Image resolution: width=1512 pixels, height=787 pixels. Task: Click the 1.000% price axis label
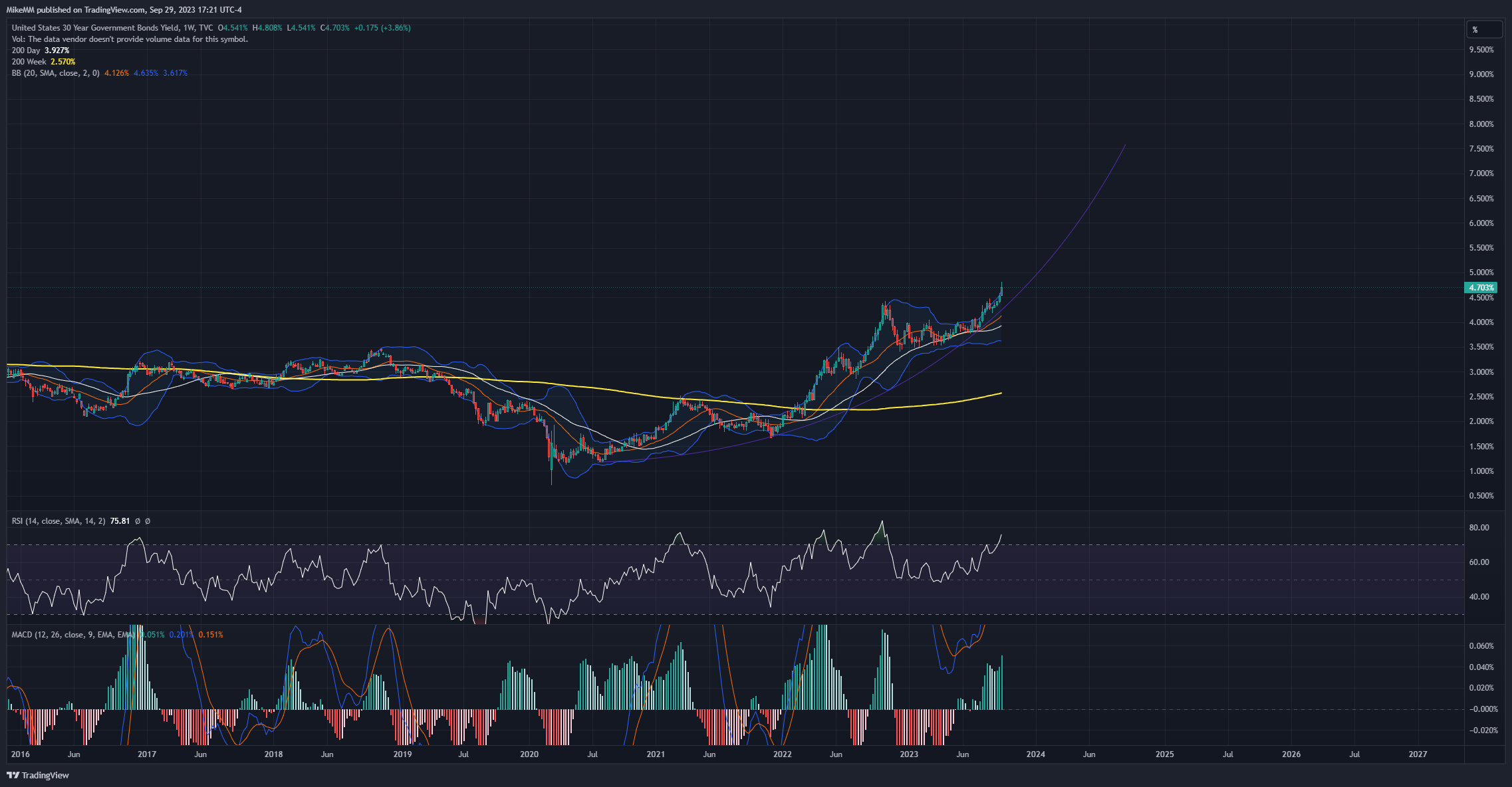1481,471
